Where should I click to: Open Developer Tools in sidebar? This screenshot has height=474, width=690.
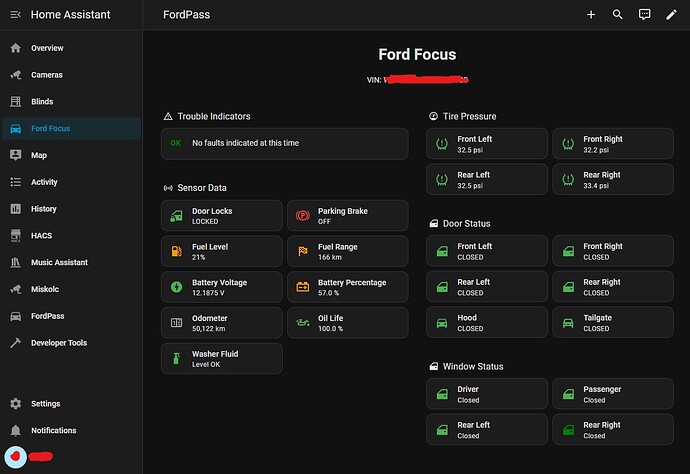coord(58,343)
